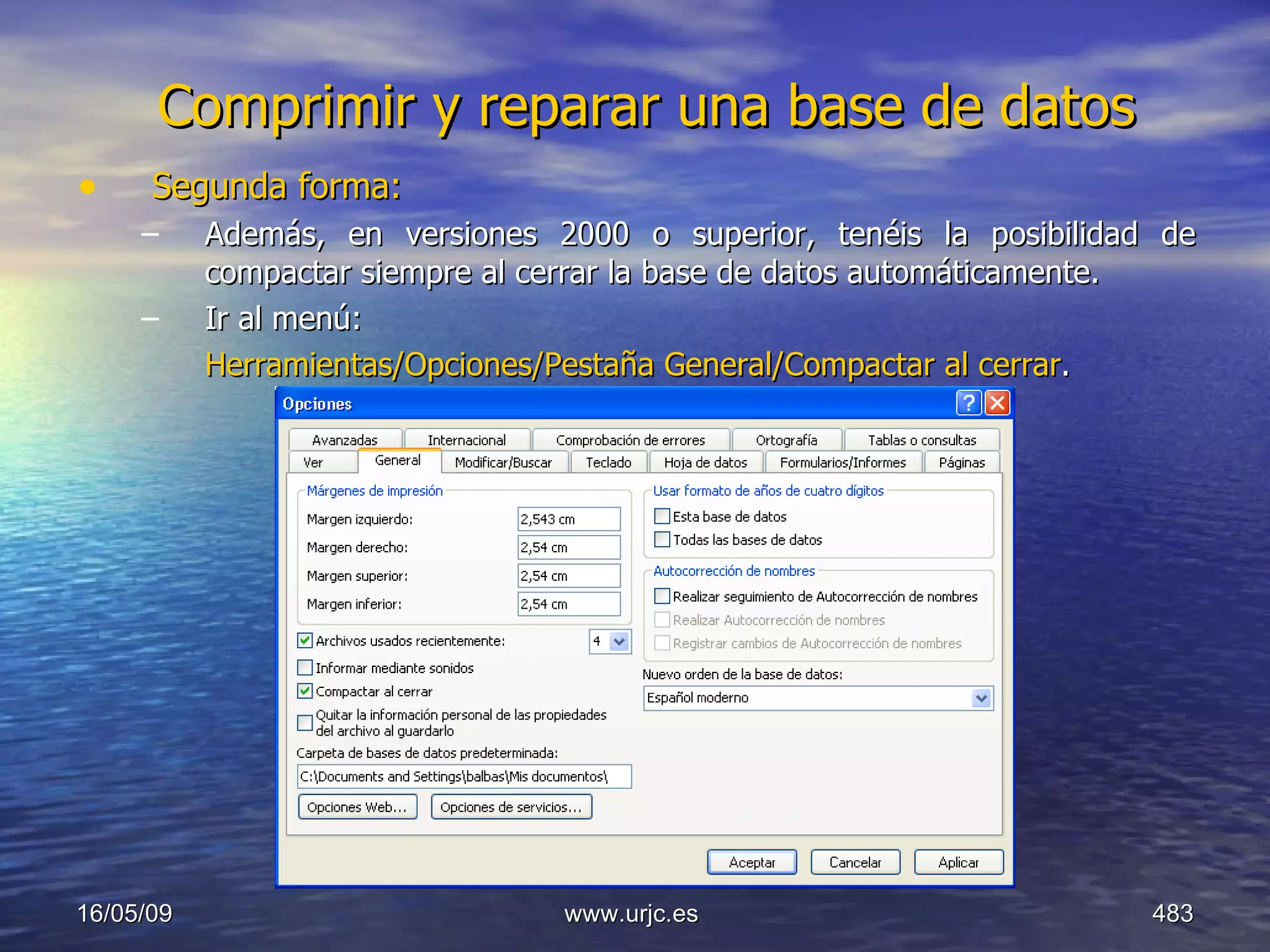Check Realizar Autocorrección de nombres

pyautogui.click(x=662, y=620)
